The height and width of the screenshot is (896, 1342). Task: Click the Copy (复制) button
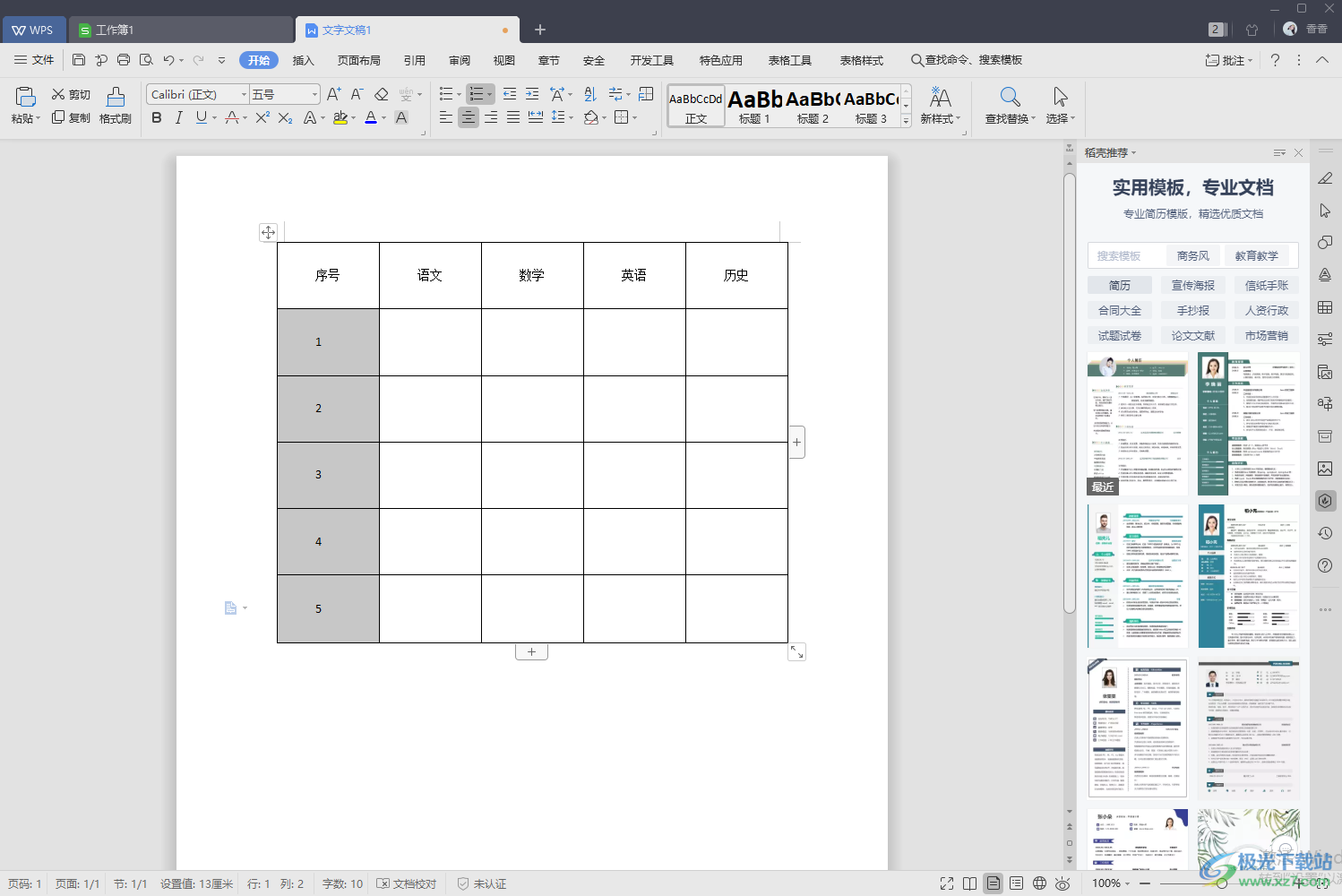tap(71, 117)
